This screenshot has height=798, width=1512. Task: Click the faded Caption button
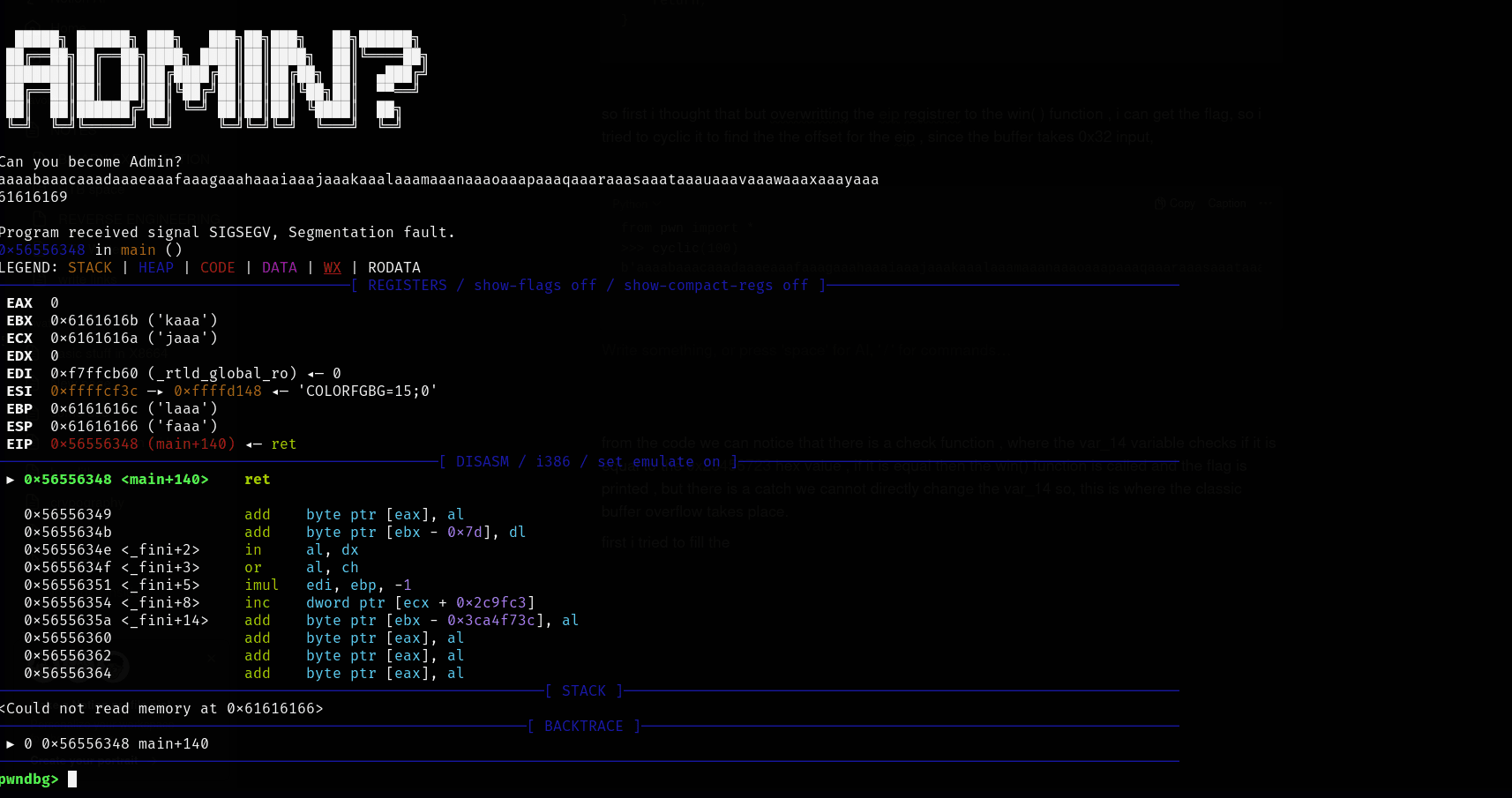[x=1227, y=204]
